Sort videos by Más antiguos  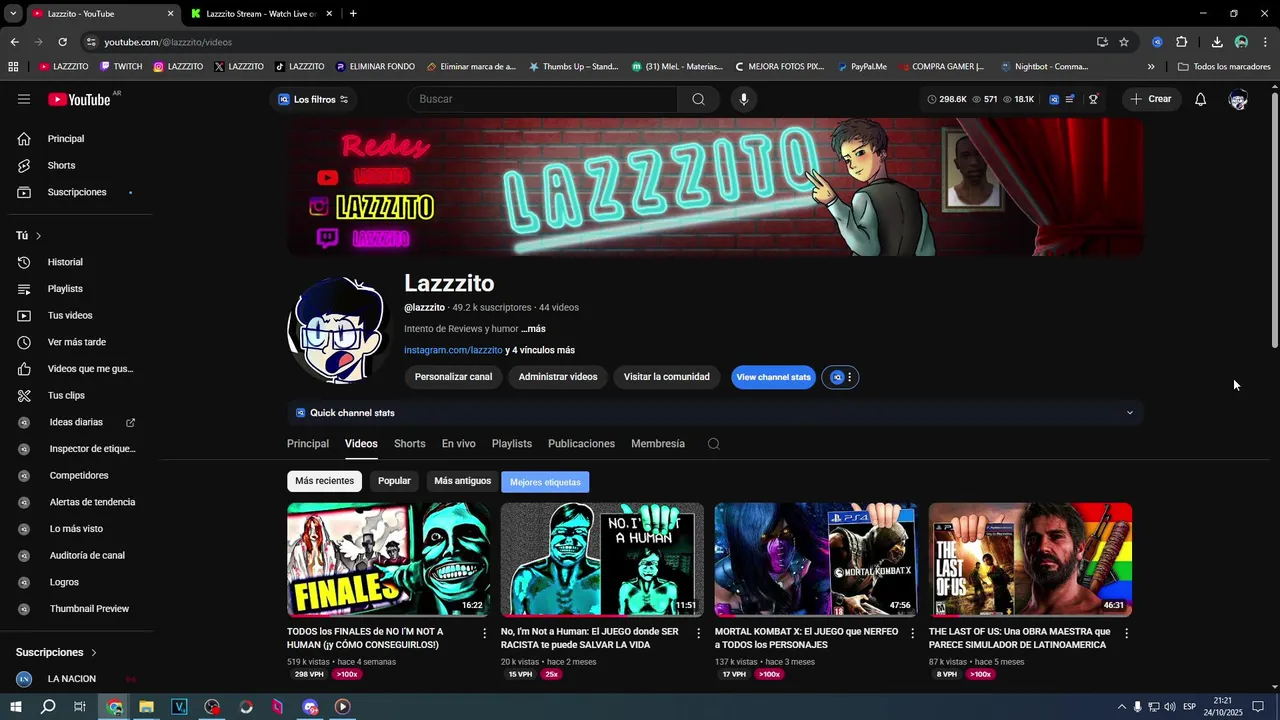click(462, 481)
